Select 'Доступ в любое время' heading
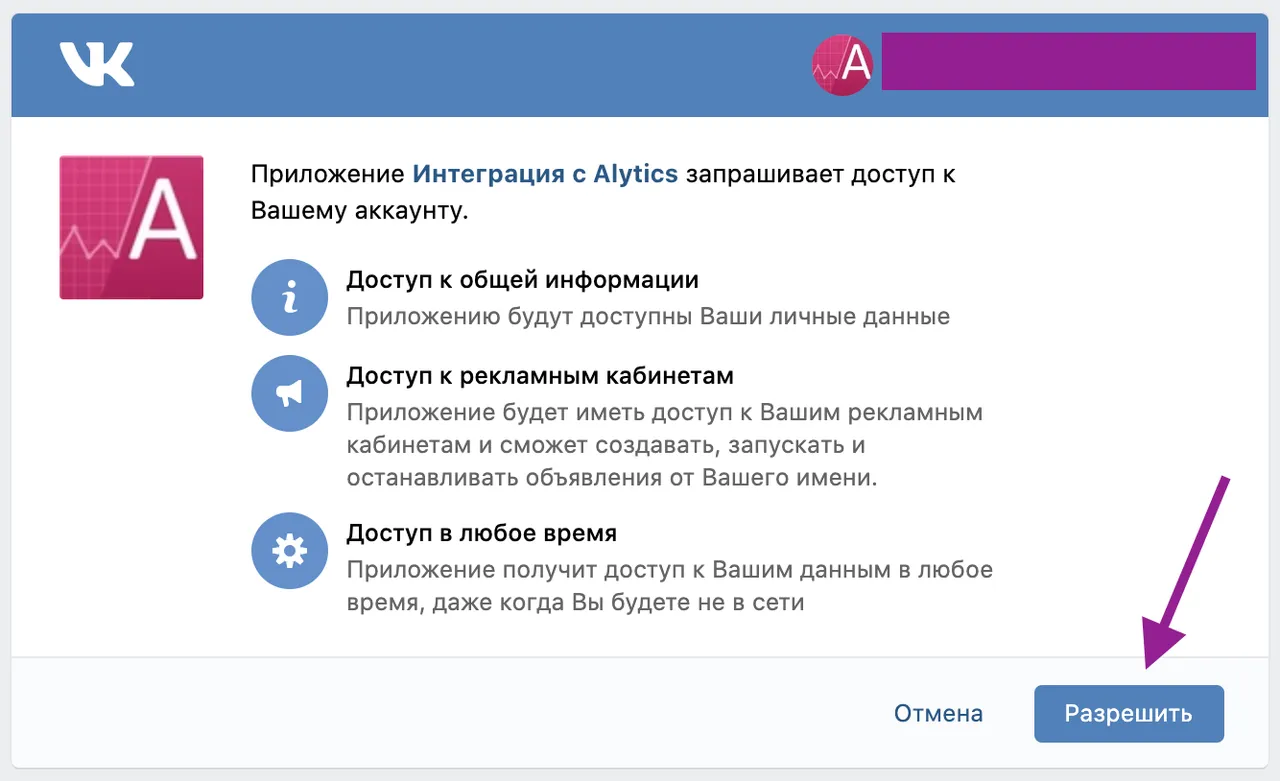 pos(481,532)
